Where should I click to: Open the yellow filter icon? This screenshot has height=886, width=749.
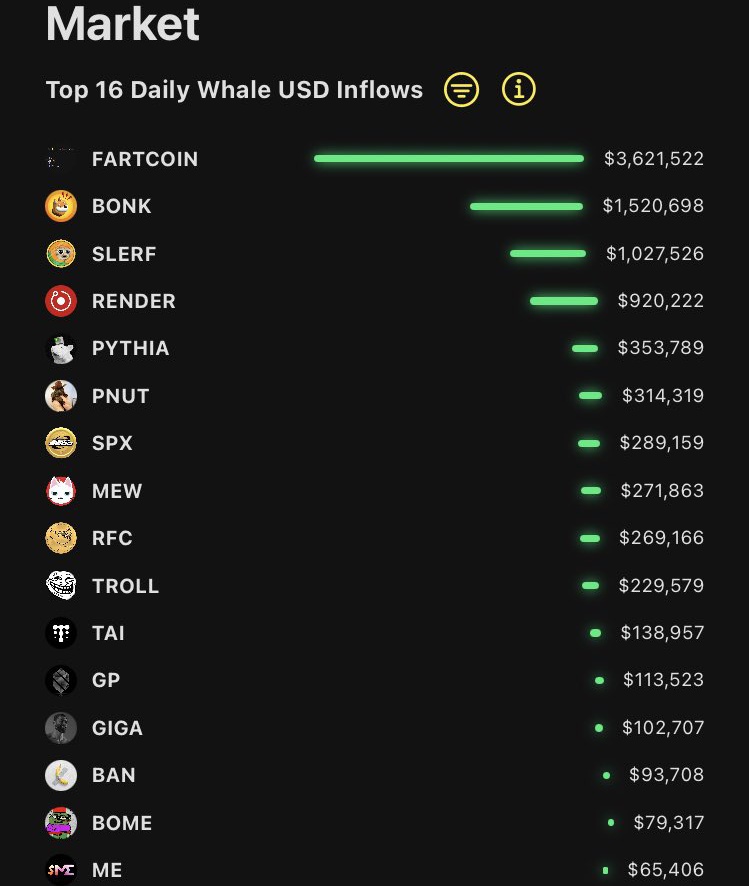461,90
